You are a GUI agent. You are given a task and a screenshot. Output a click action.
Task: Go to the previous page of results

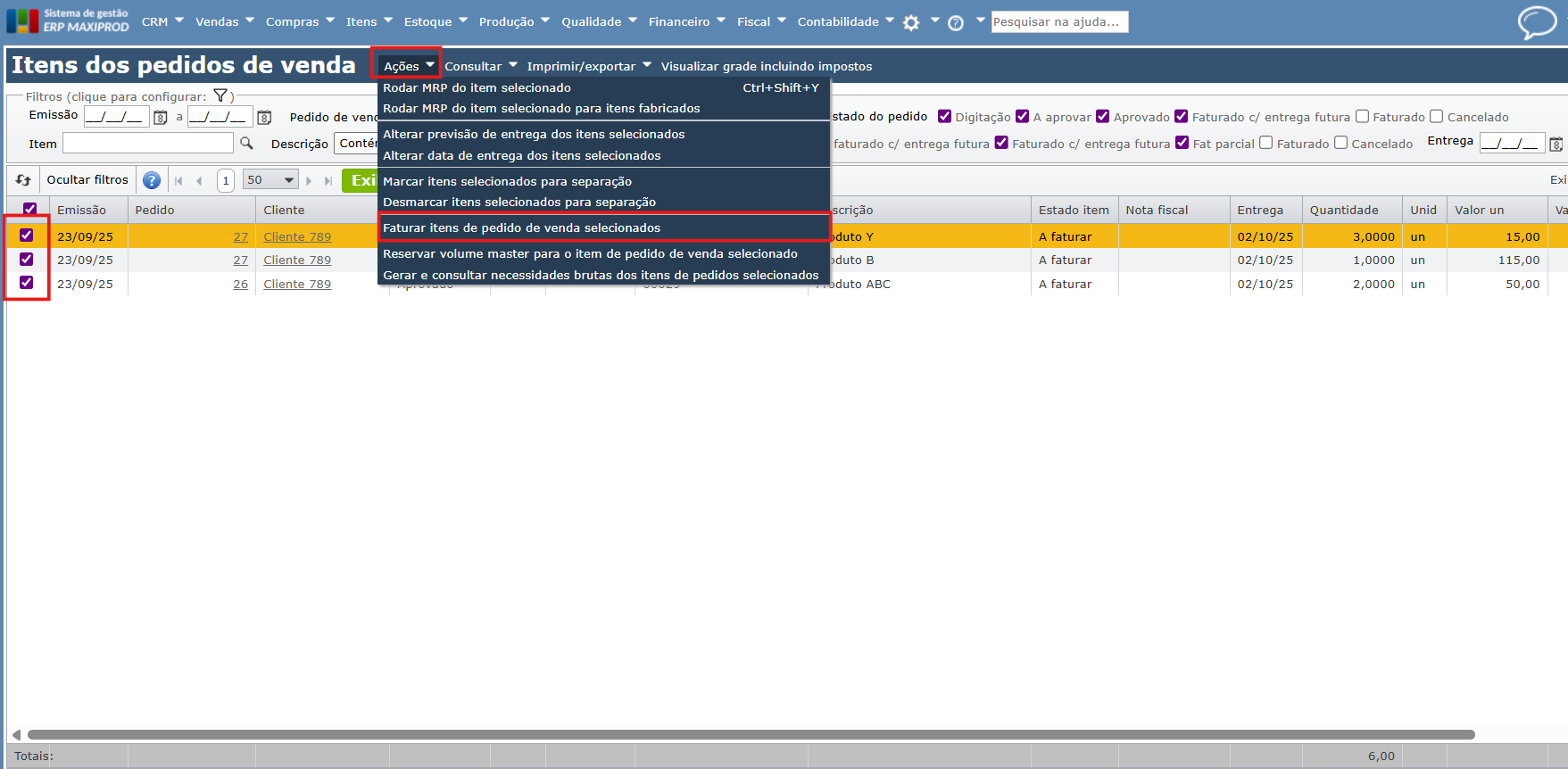[x=199, y=180]
